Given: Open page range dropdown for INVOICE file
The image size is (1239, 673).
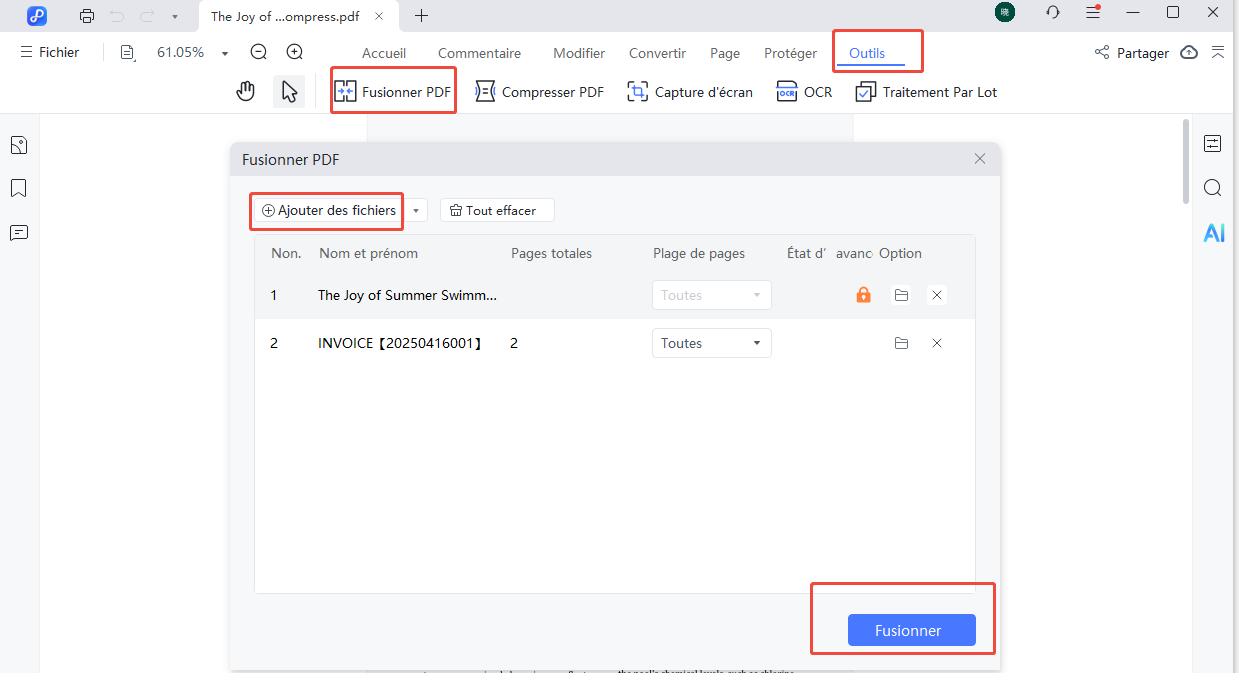Looking at the screenshot, I should (711, 343).
